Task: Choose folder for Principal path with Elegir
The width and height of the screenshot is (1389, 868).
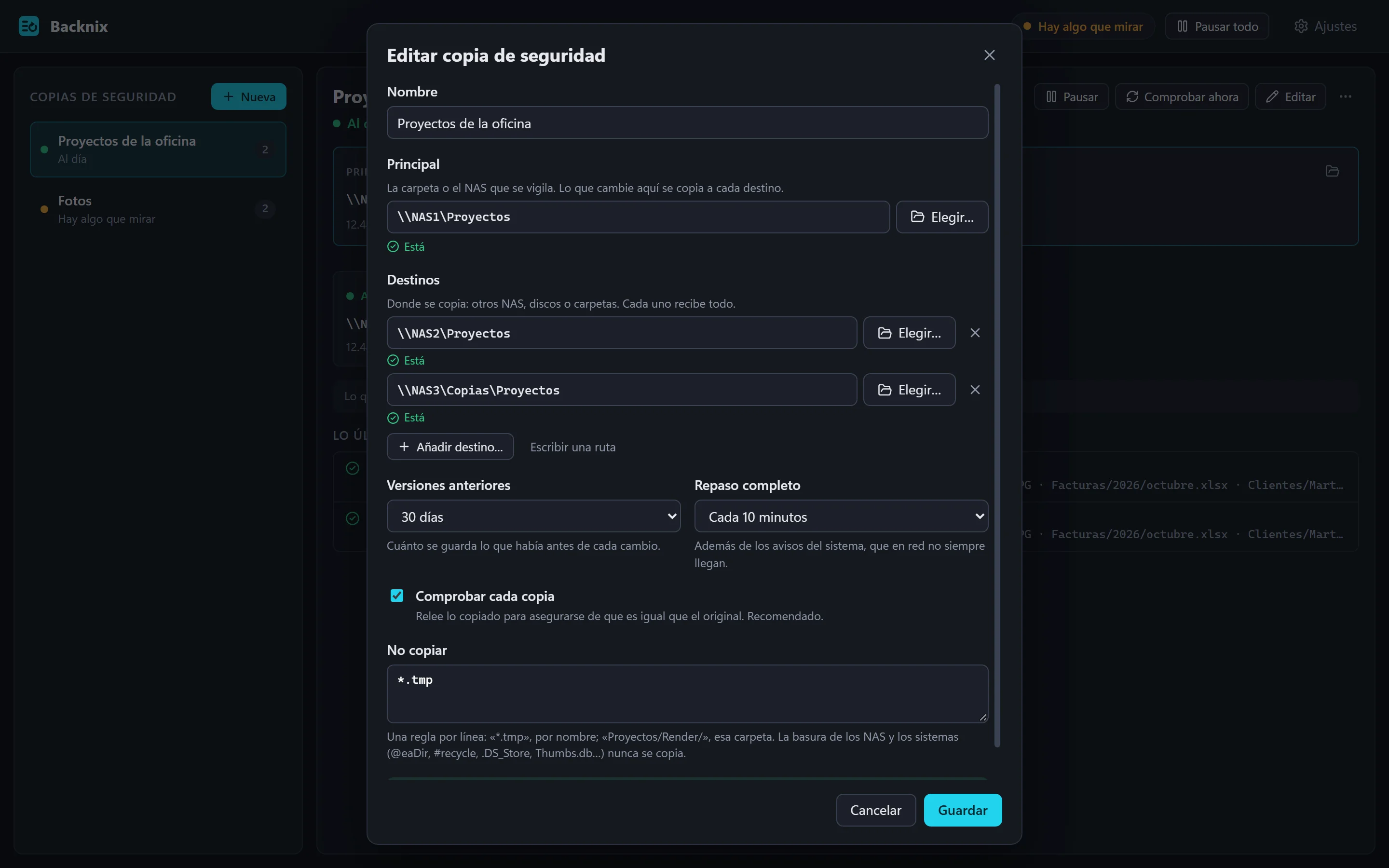Action: [x=942, y=217]
